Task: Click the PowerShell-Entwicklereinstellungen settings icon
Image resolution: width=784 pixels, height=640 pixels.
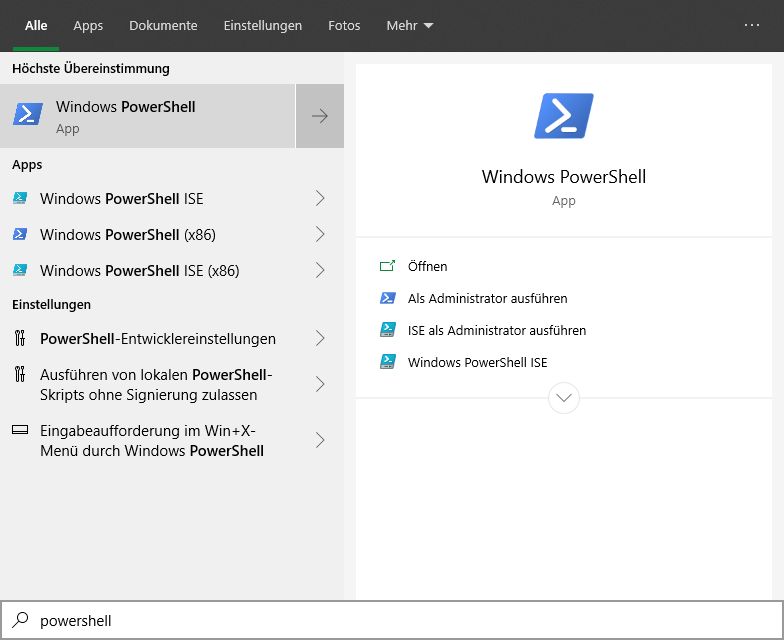Action: [x=20, y=339]
